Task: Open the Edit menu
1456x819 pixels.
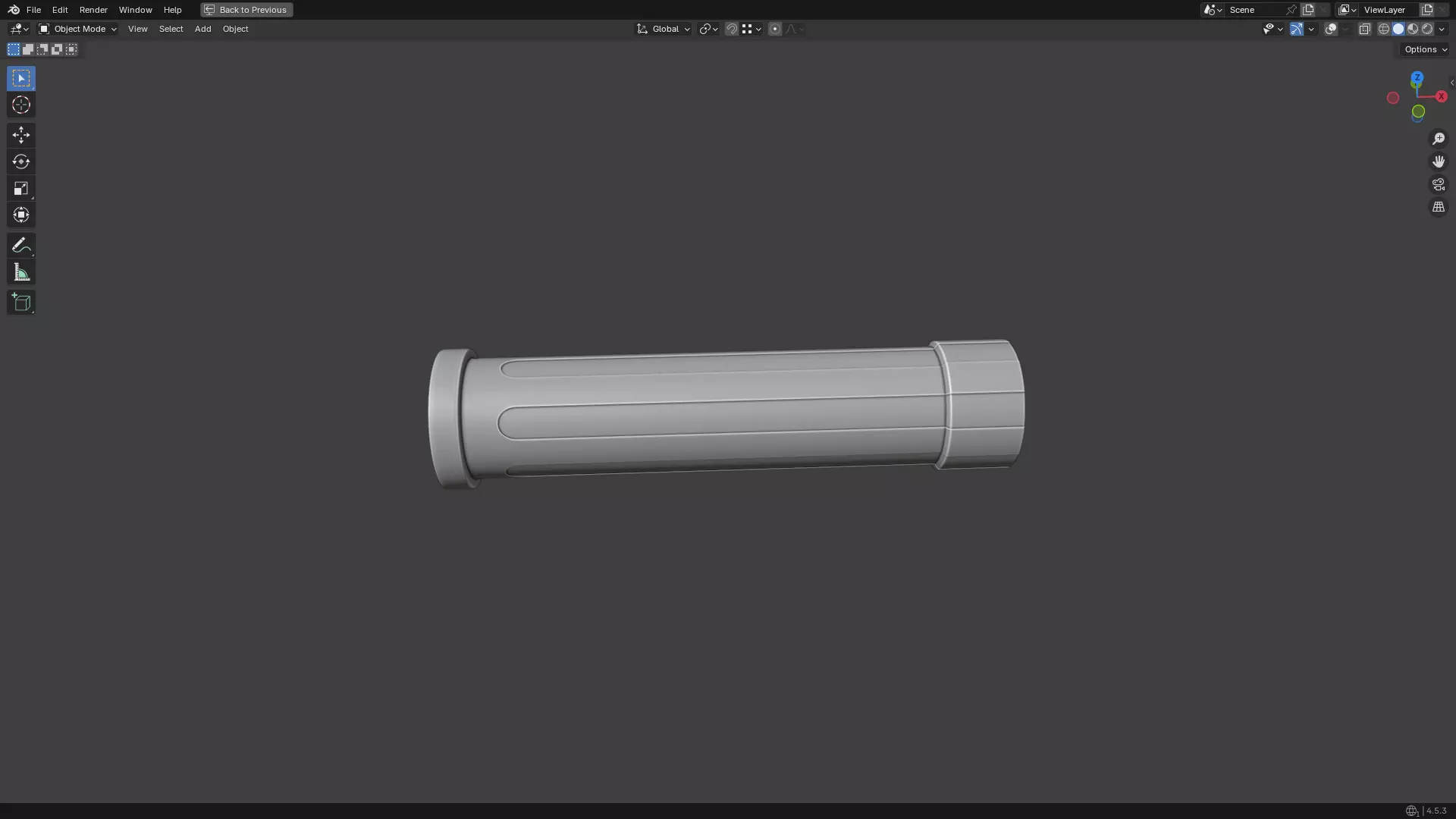Action: click(x=60, y=10)
